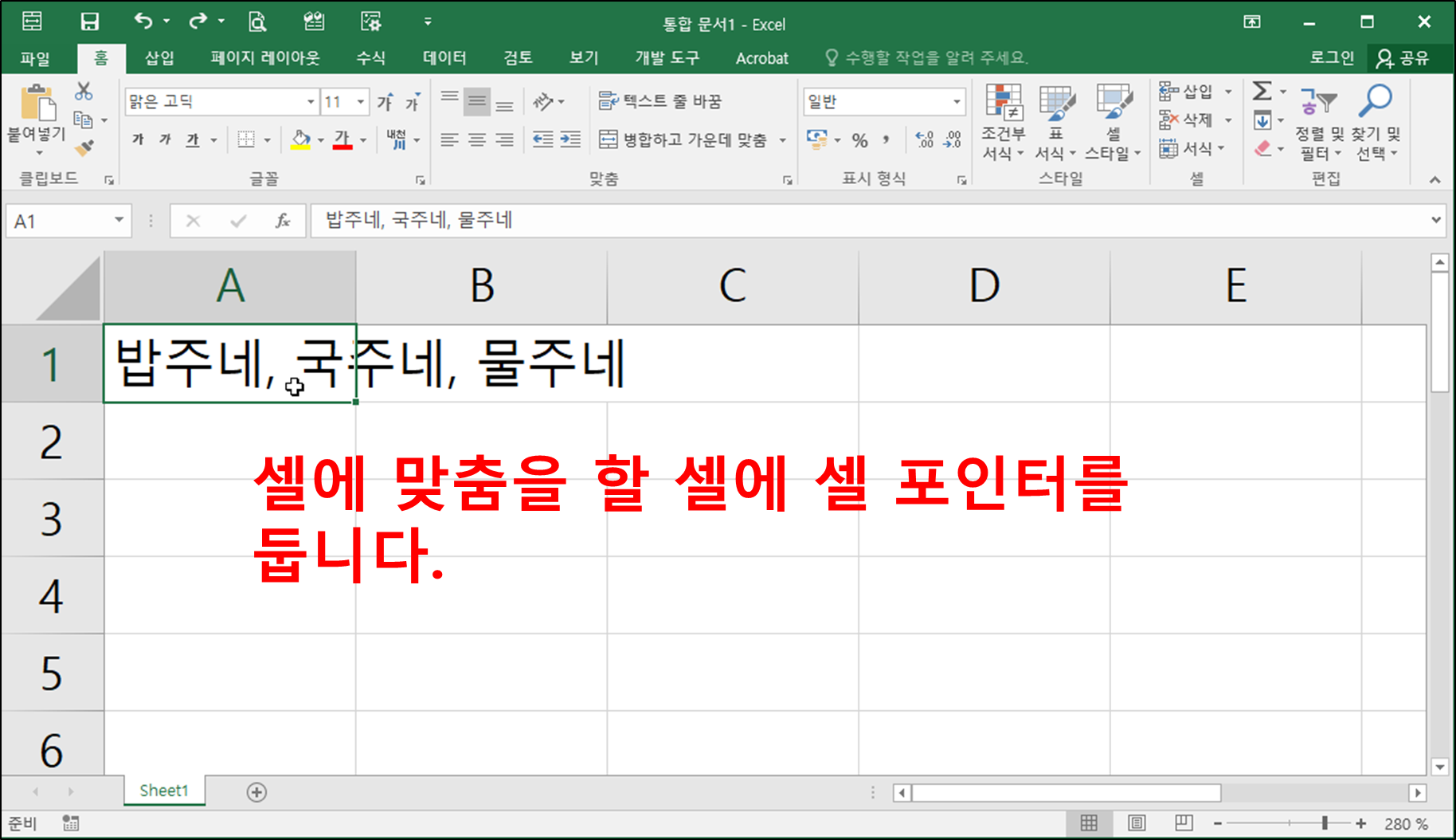Toggle italic formatting
This screenshot has width=1456, height=840.
pyautogui.click(x=164, y=139)
